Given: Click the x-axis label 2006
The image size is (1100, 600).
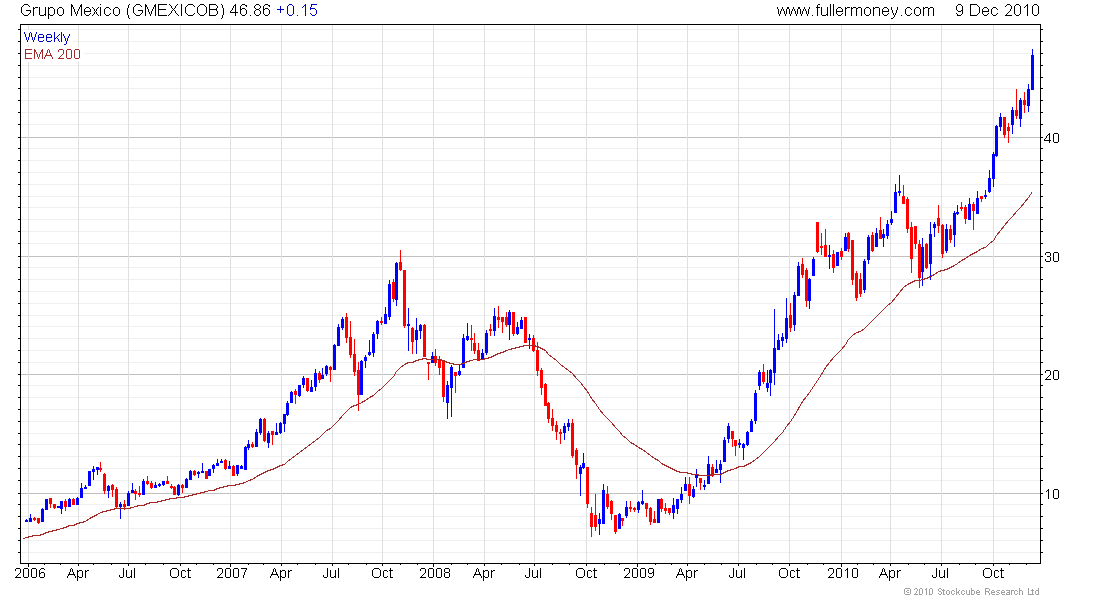Looking at the screenshot, I should click(x=30, y=573).
